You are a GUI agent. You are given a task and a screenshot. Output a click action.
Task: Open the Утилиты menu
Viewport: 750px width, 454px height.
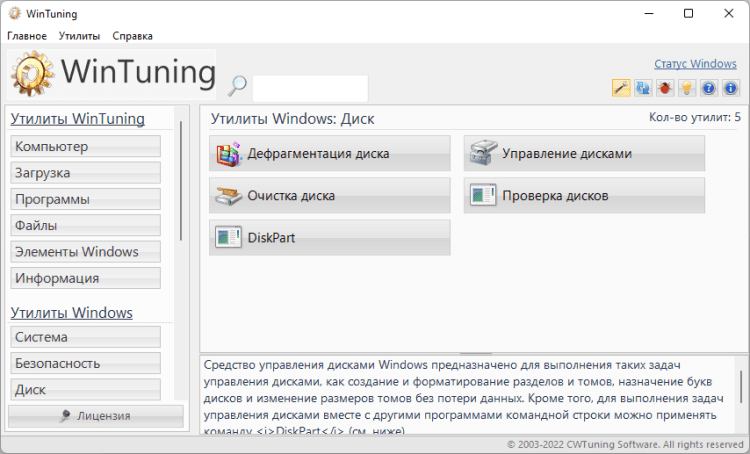79,36
